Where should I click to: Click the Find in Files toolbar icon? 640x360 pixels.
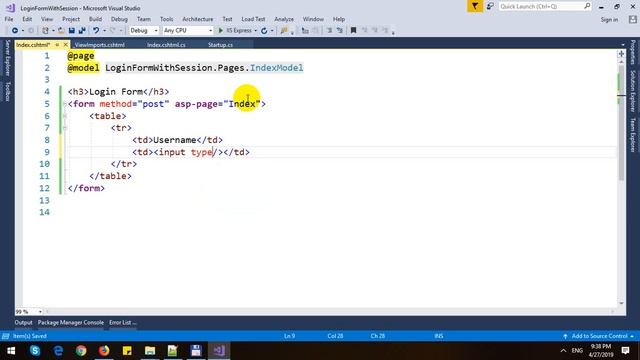pos(284,31)
